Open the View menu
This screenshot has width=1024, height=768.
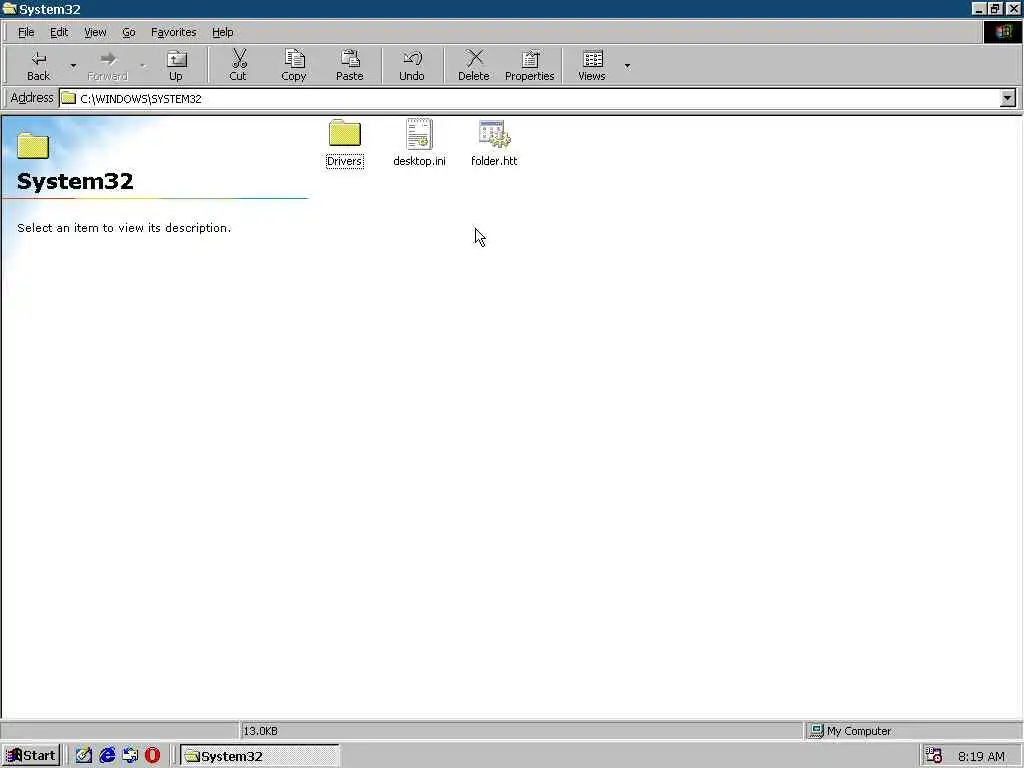95,32
